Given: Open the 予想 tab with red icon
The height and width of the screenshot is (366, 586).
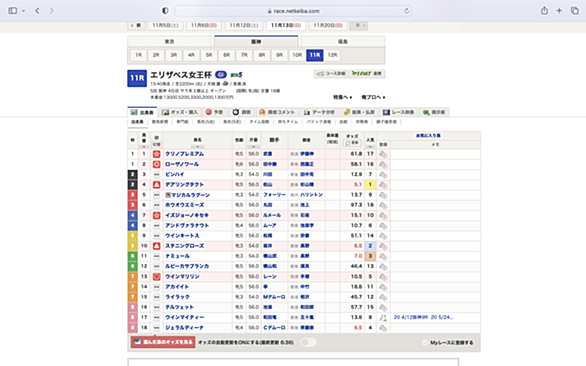Looking at the screenshot, I should [214, 112].
